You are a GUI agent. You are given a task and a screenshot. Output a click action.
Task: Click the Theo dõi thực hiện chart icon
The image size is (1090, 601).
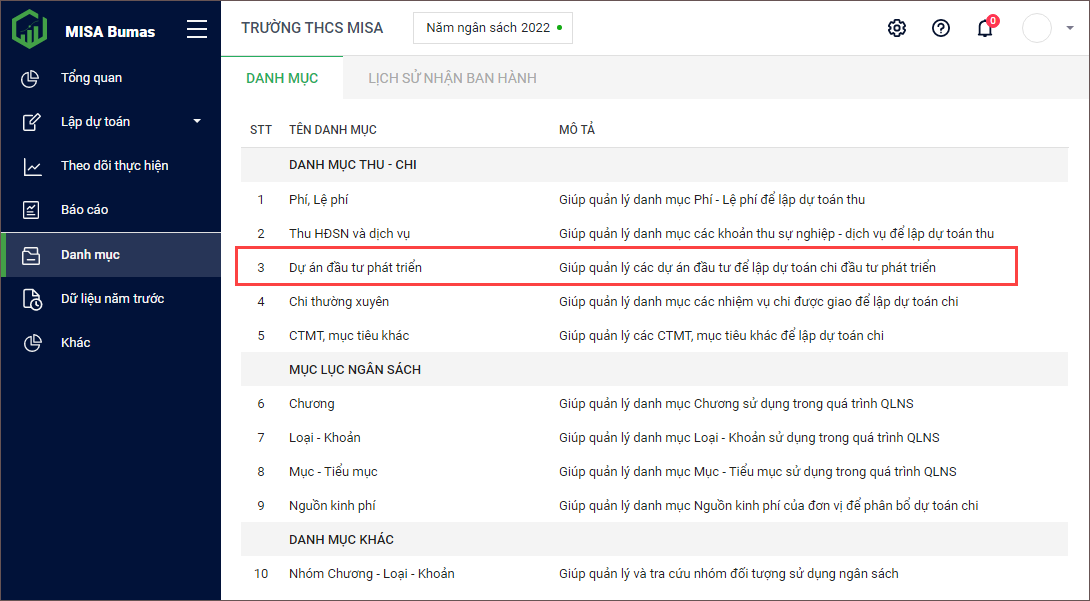(x=31, y=166)
